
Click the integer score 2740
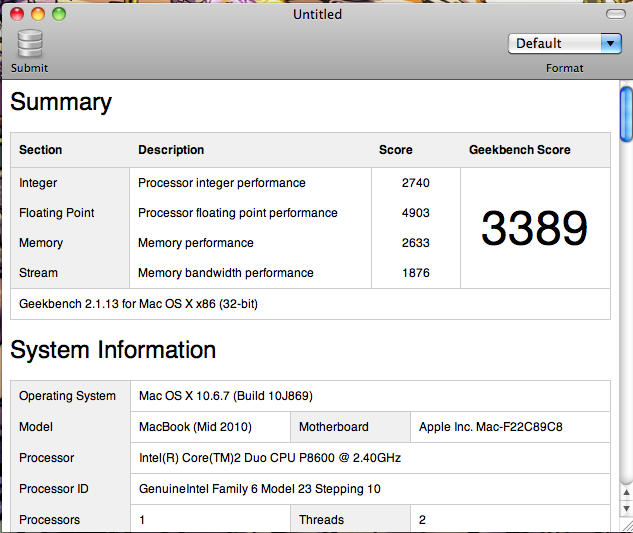point(415,183)
